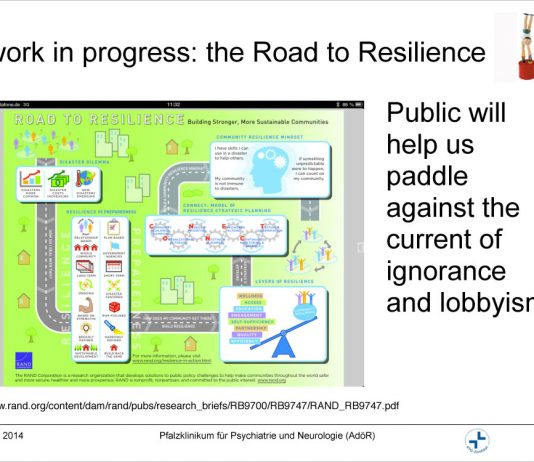Click the flashlight icon in preparedness panel

[114, 328]
